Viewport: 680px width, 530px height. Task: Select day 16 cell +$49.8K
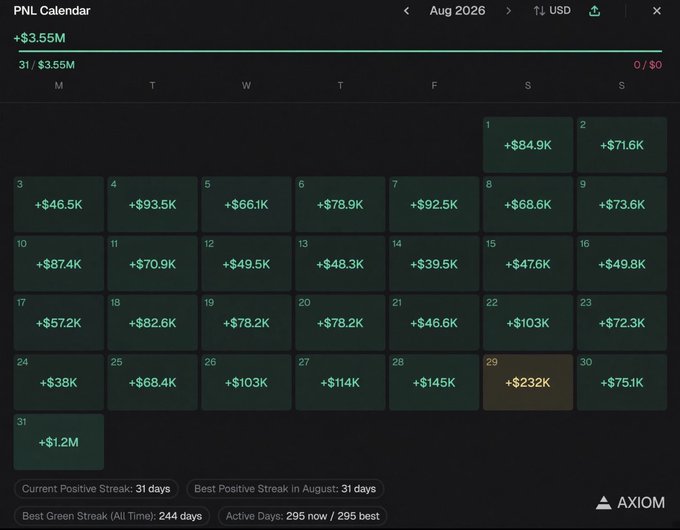622,263
